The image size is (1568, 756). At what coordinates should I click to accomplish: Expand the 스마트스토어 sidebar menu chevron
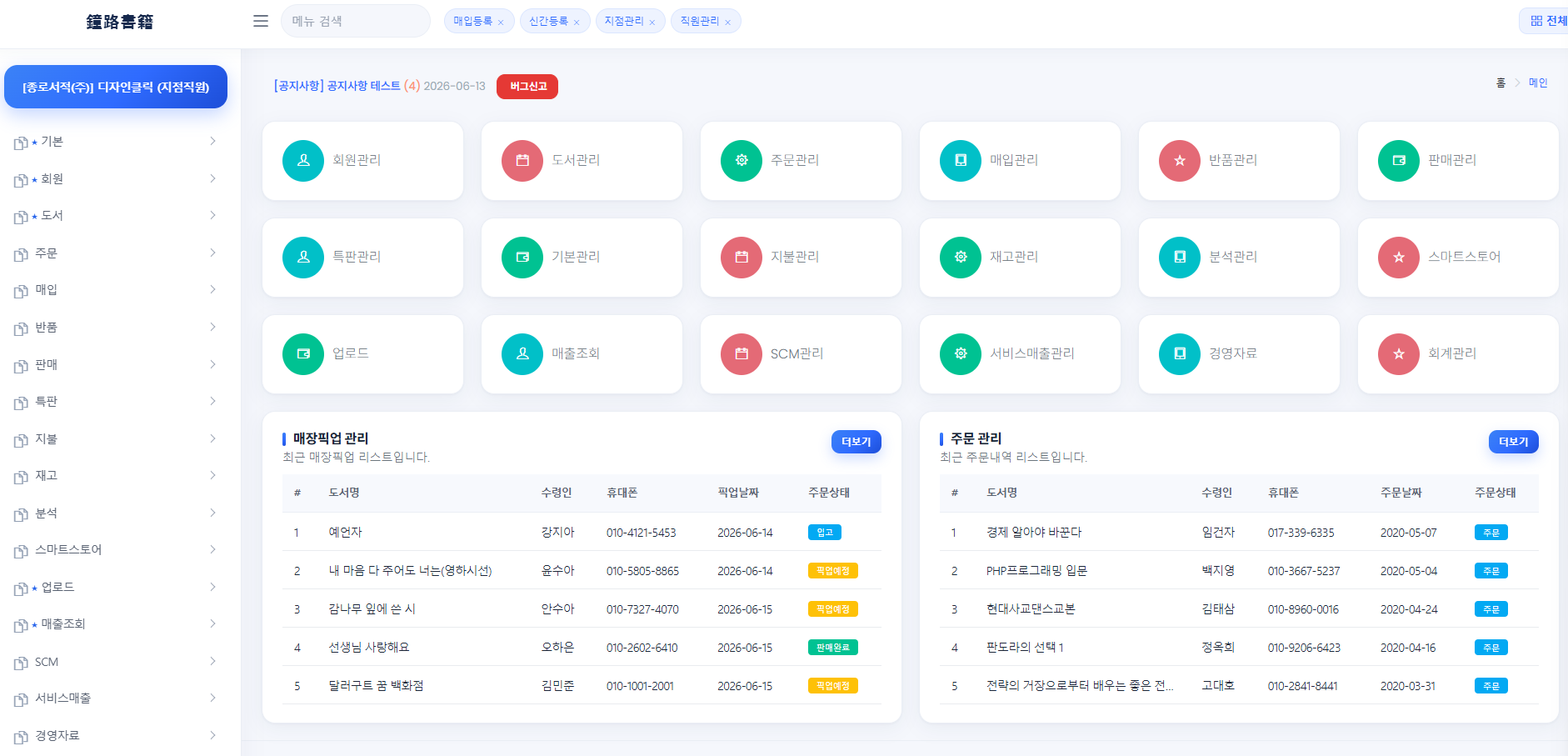[213, 549]
